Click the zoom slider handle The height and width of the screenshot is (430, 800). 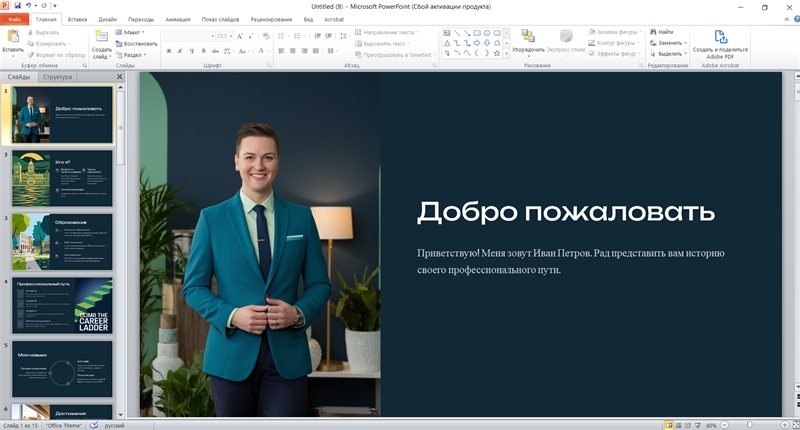tap(749, 425)
